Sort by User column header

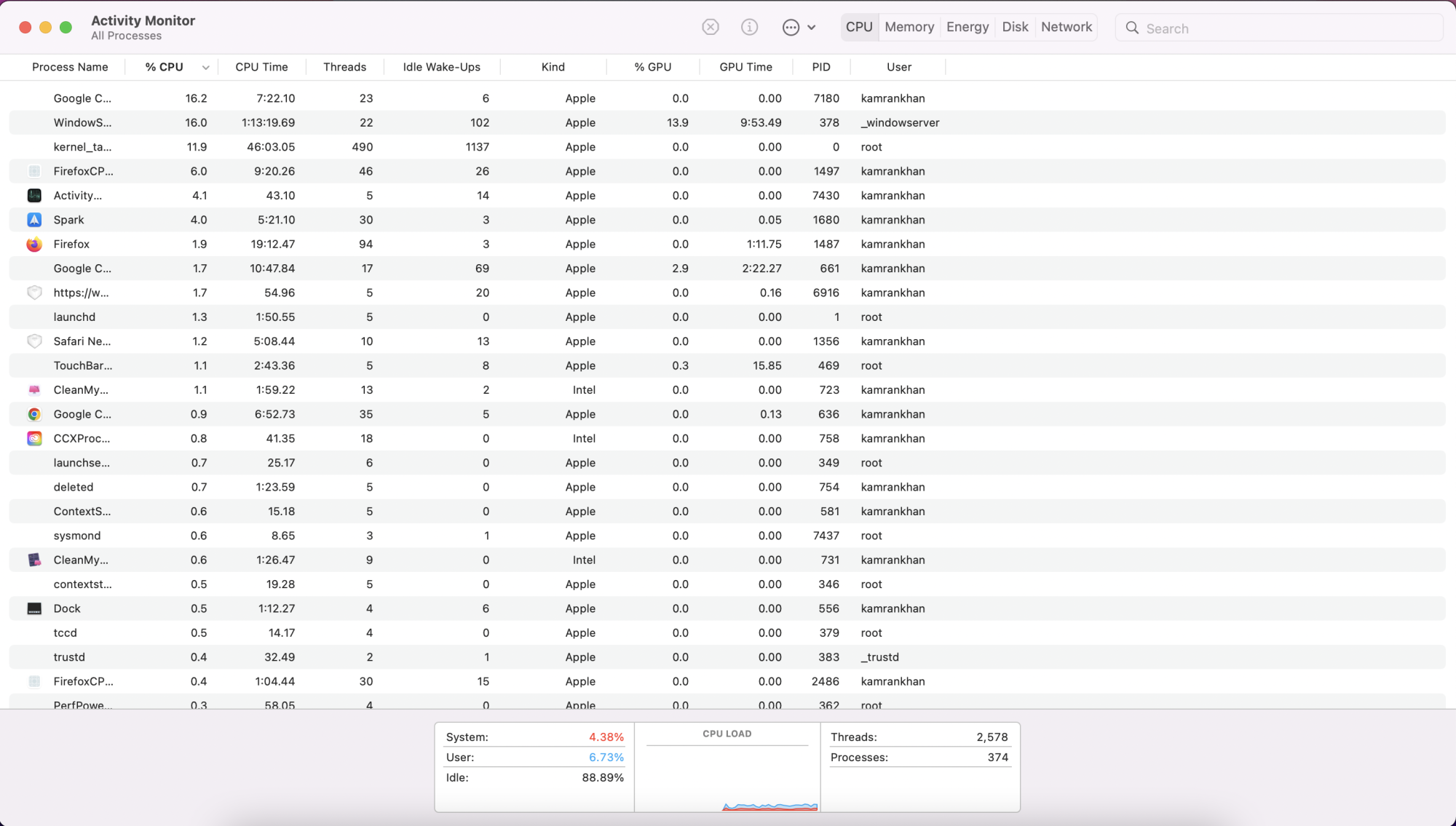click(899, 67)
